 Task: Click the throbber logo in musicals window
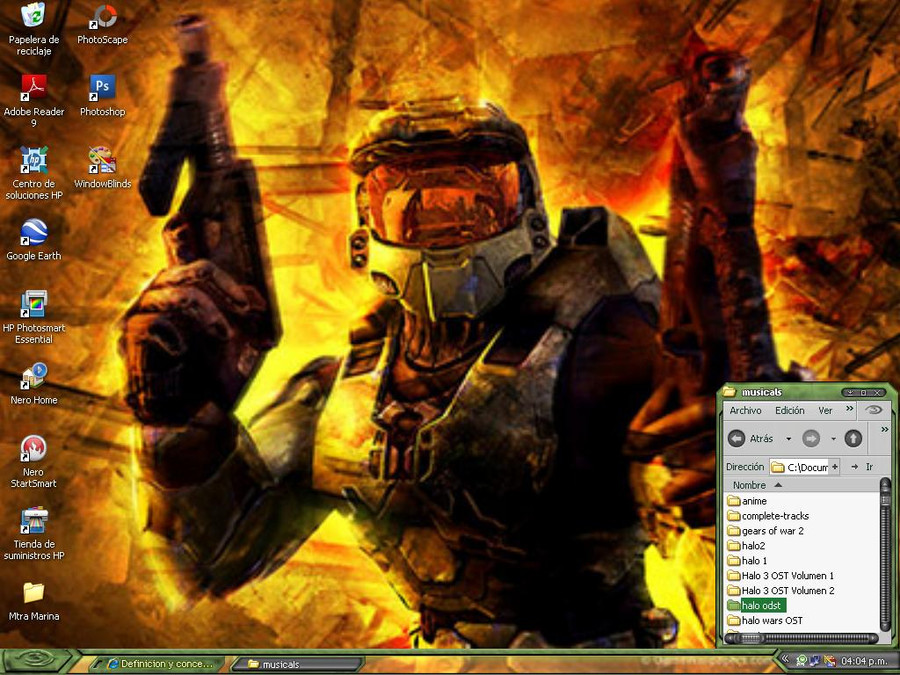(874, 410)
